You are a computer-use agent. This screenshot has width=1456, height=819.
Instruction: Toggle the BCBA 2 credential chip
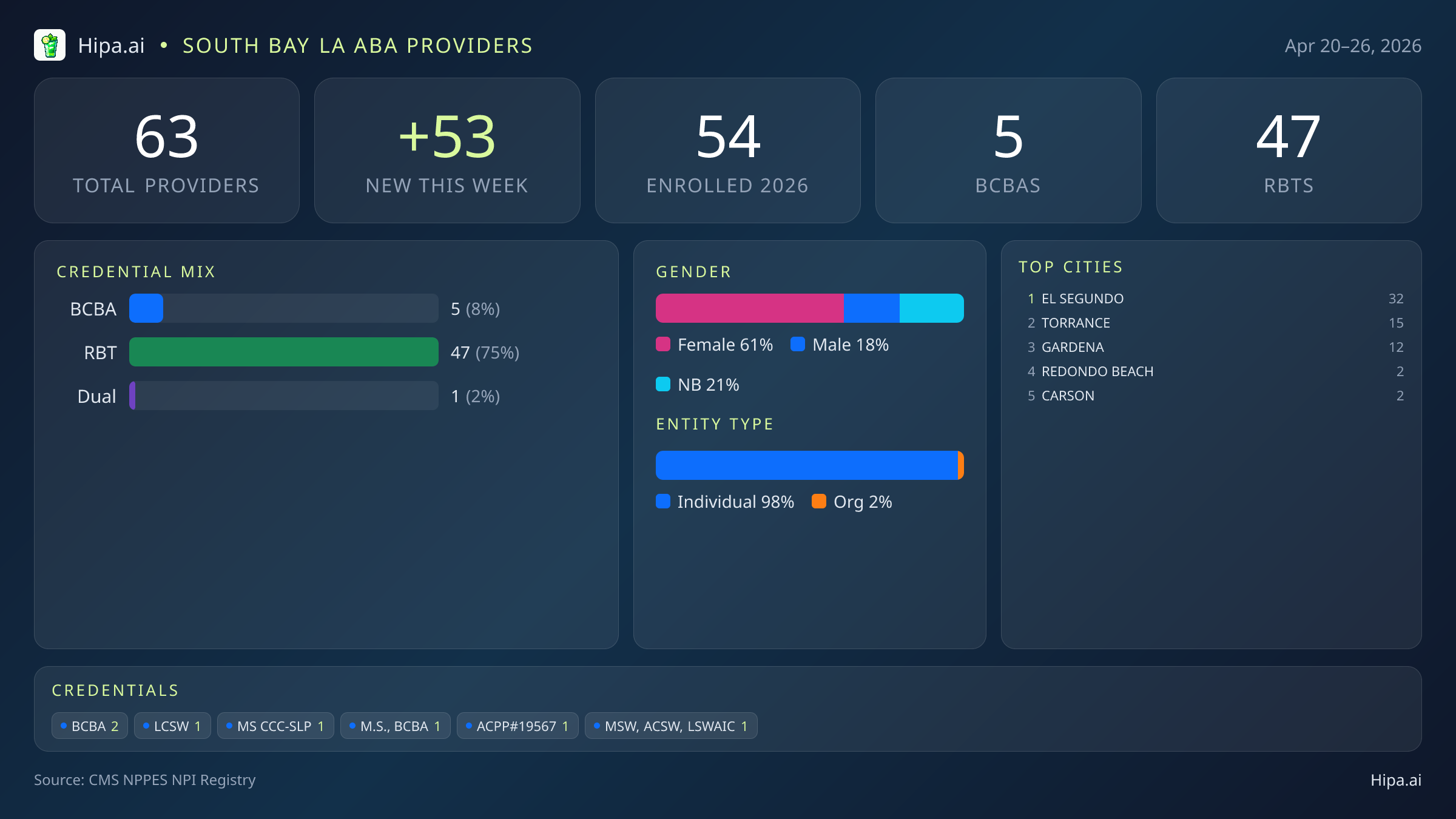click(x=89, y=726)
